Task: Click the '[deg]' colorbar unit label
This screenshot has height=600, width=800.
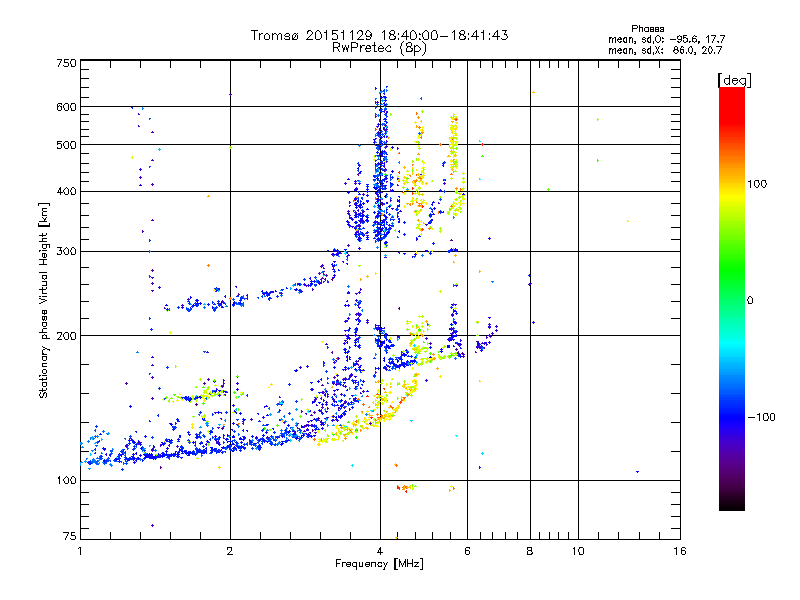Action: click(734, 81)
